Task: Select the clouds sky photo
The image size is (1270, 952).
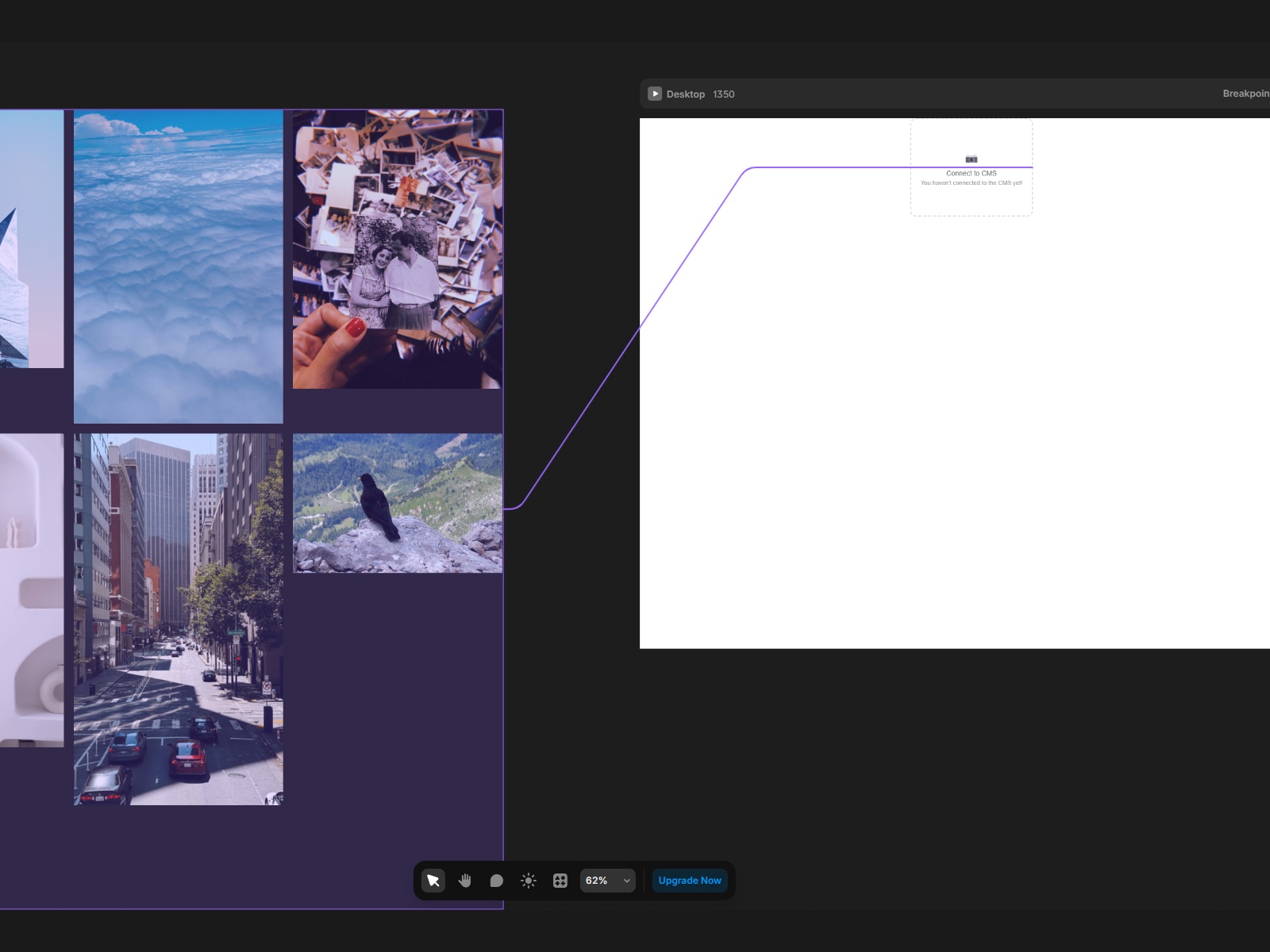Action: tap(179, 266)
